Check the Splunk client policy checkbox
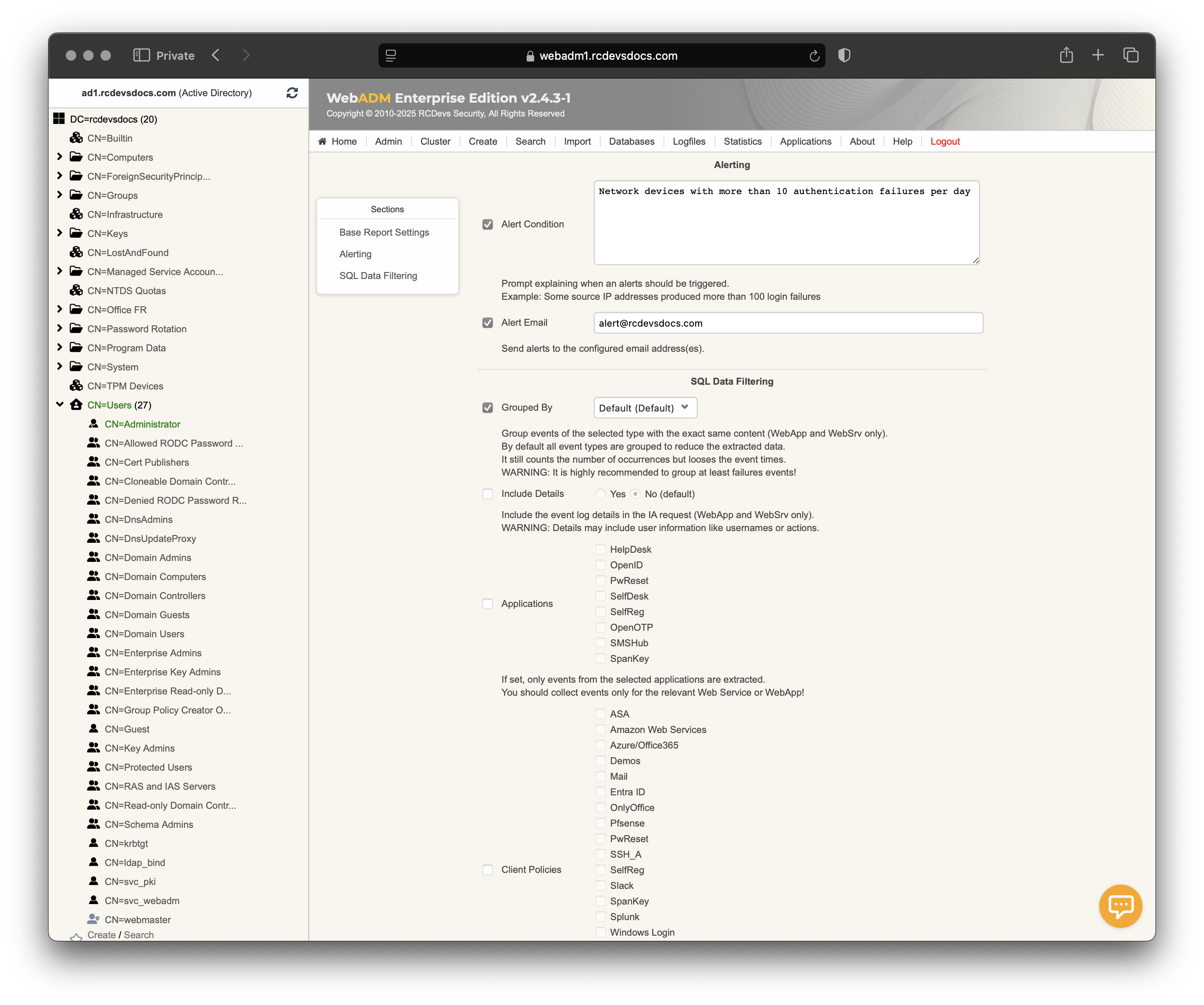 coord(600,917)
